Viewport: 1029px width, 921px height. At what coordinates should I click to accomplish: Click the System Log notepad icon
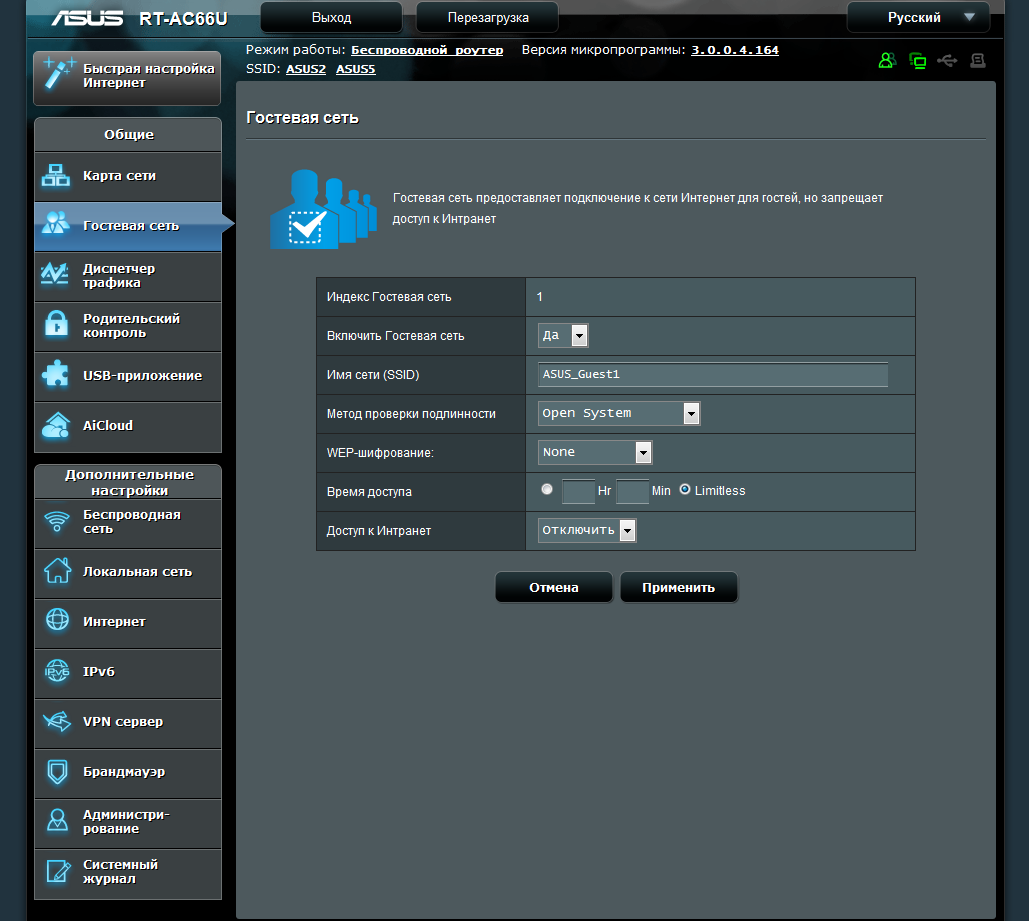click(58, 871)
